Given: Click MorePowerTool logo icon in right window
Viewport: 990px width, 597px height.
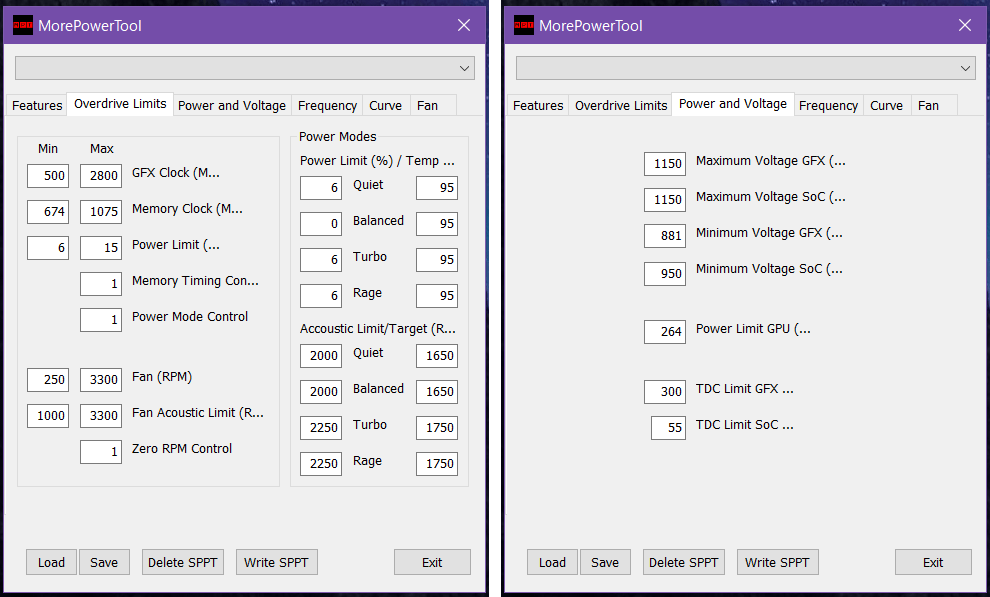Looking at the screenshot, I should (523, 26).
